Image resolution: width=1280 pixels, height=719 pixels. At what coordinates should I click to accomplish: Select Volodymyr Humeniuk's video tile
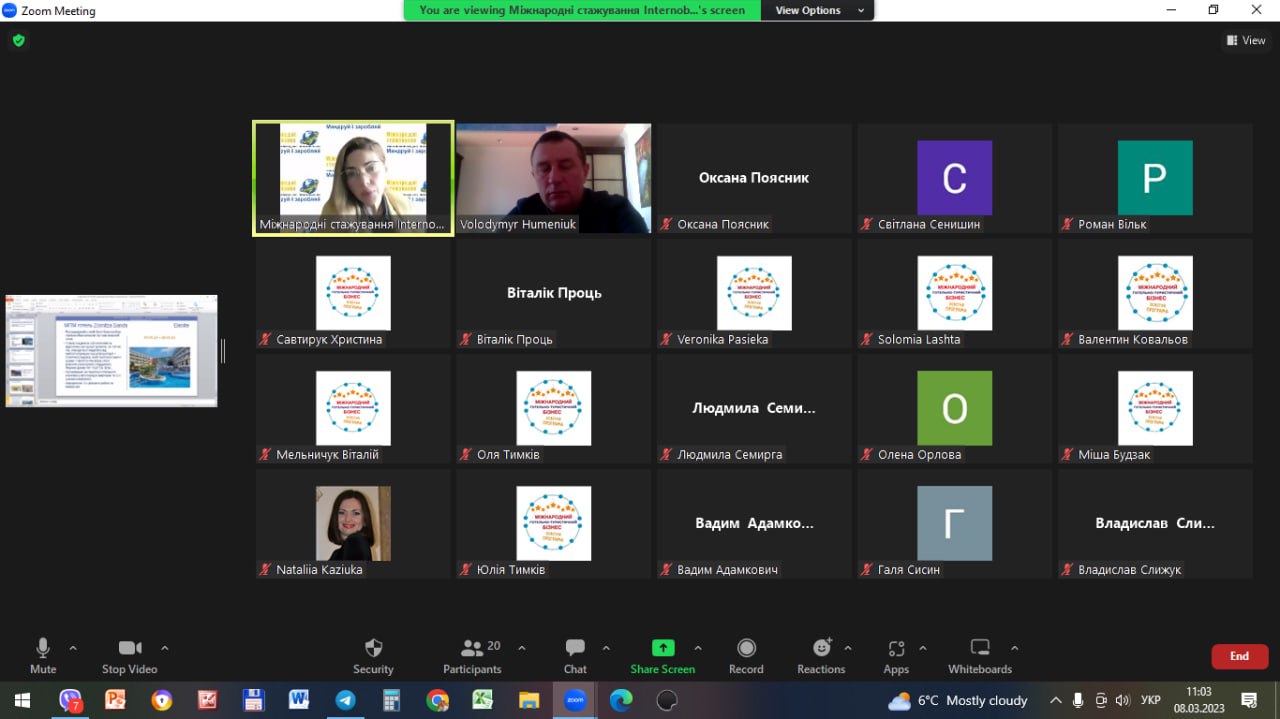[553, 178]
